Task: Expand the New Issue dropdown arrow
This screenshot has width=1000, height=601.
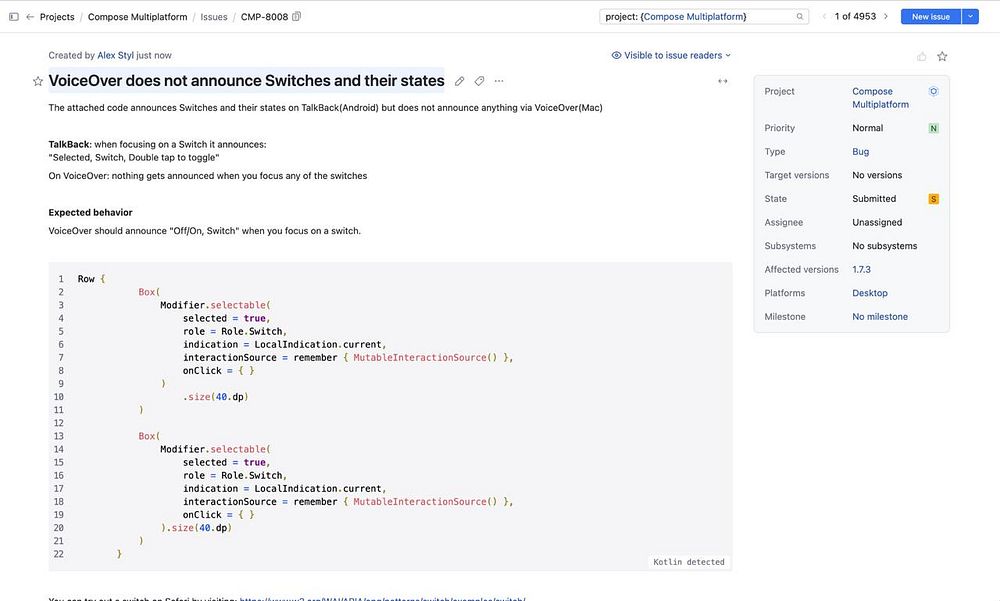Action: (970, 17)
